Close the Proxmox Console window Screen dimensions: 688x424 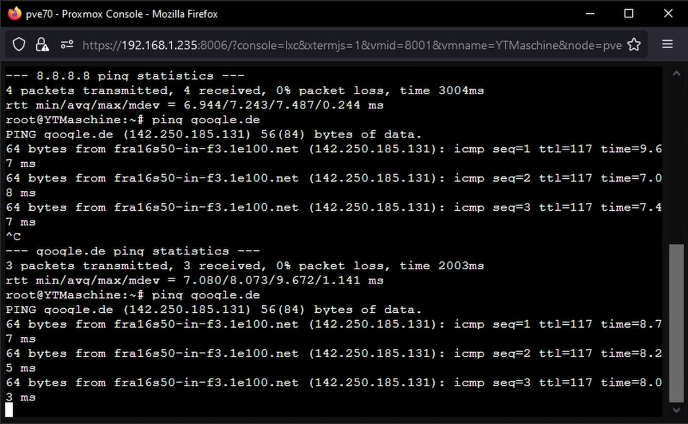pos(668,14)
